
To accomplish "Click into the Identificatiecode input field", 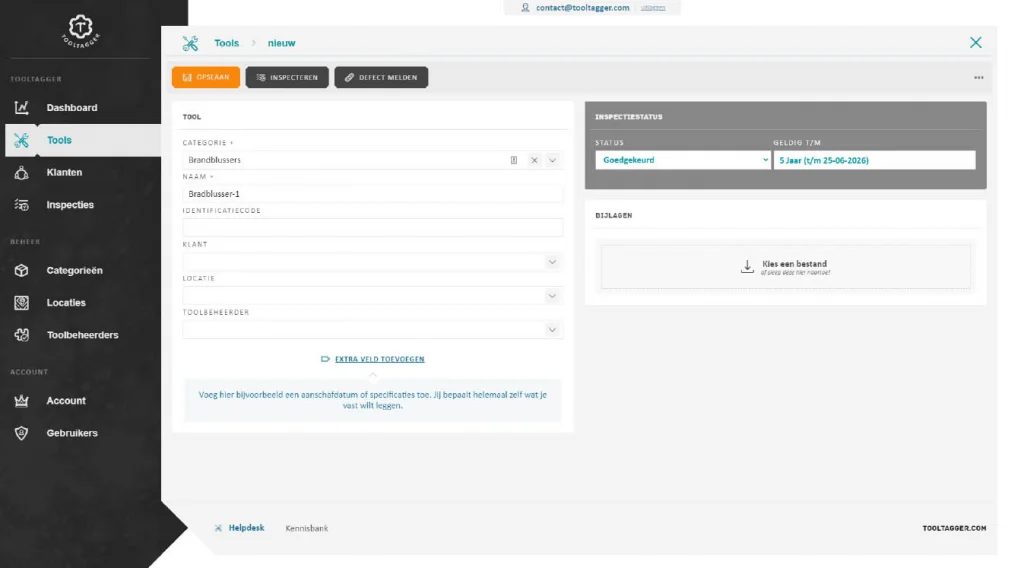I will [x=372, y=228].
